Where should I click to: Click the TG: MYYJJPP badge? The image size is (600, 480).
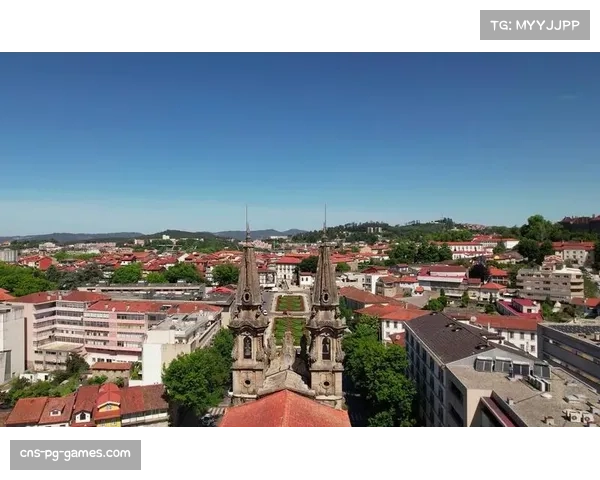pyautogui.click(x=535, y=24)
